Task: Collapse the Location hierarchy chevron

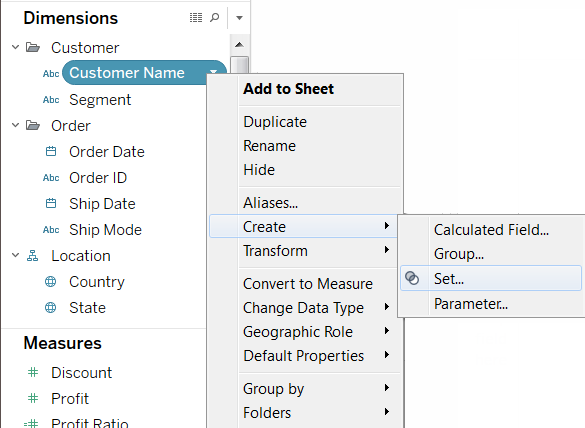Action: (x=15, y=255)
